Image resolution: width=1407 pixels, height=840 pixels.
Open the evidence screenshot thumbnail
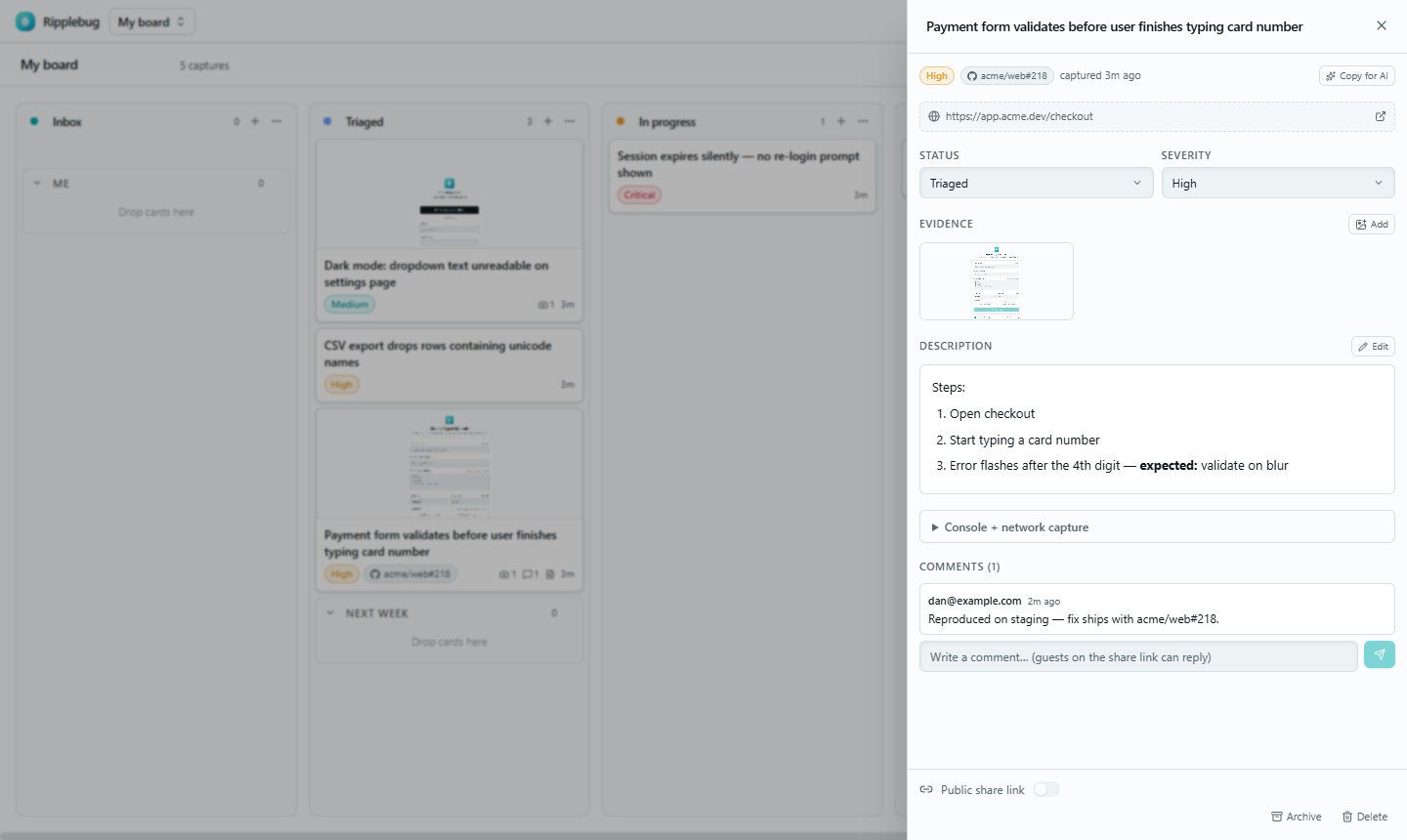pos(997,281)
